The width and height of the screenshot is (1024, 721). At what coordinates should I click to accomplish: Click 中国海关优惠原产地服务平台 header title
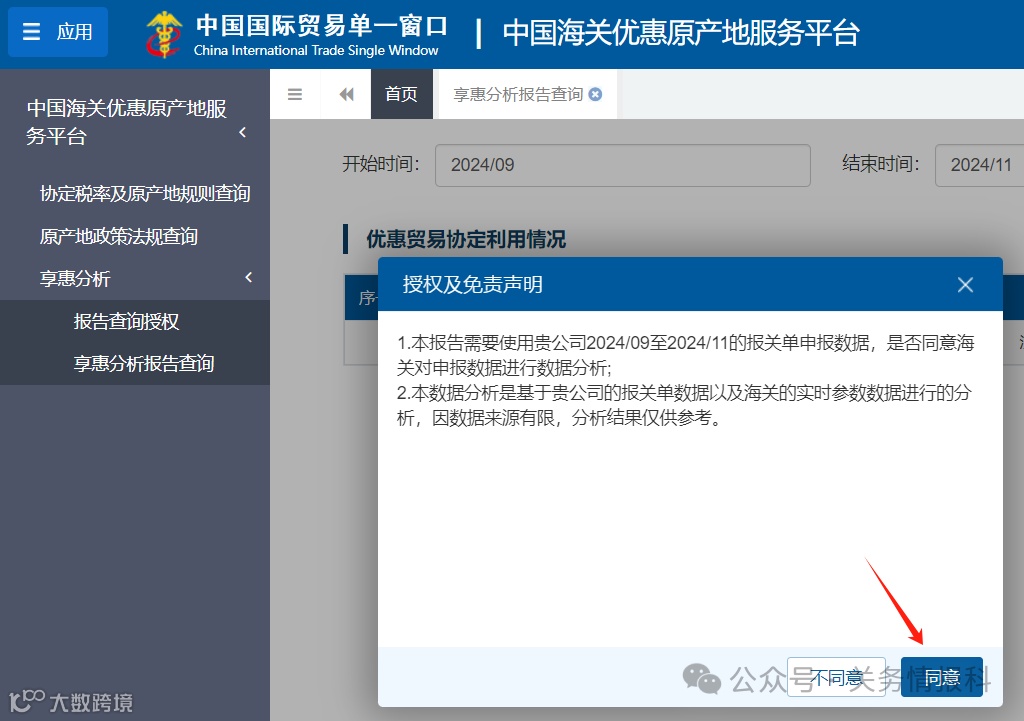(x=681, y=33)
